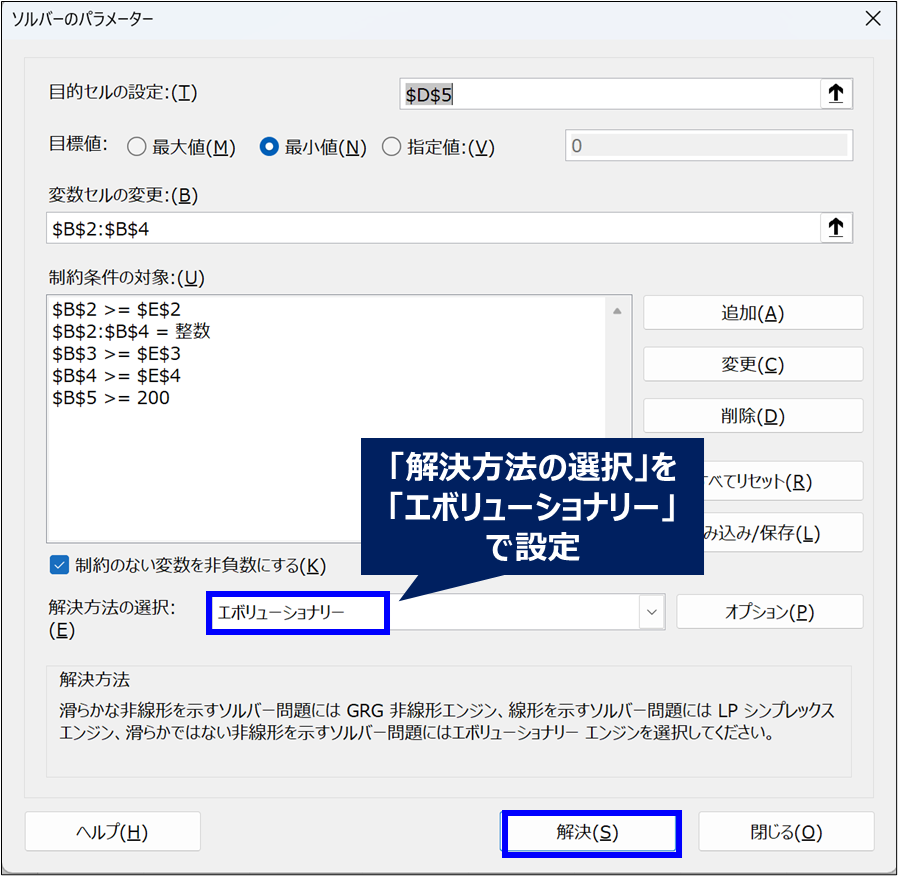
Task: Click the 追加 (Add) constraint button
Action: (752, 313)
